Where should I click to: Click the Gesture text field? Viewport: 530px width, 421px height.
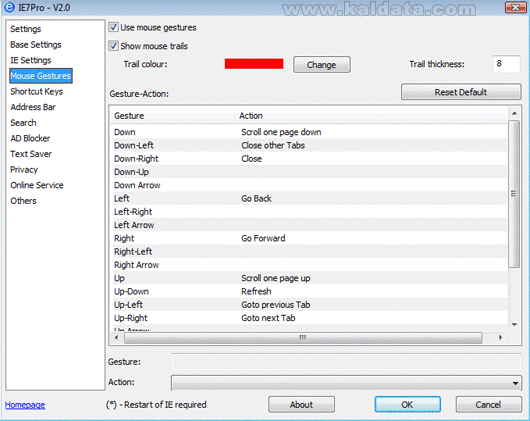[x=346, y=362]
